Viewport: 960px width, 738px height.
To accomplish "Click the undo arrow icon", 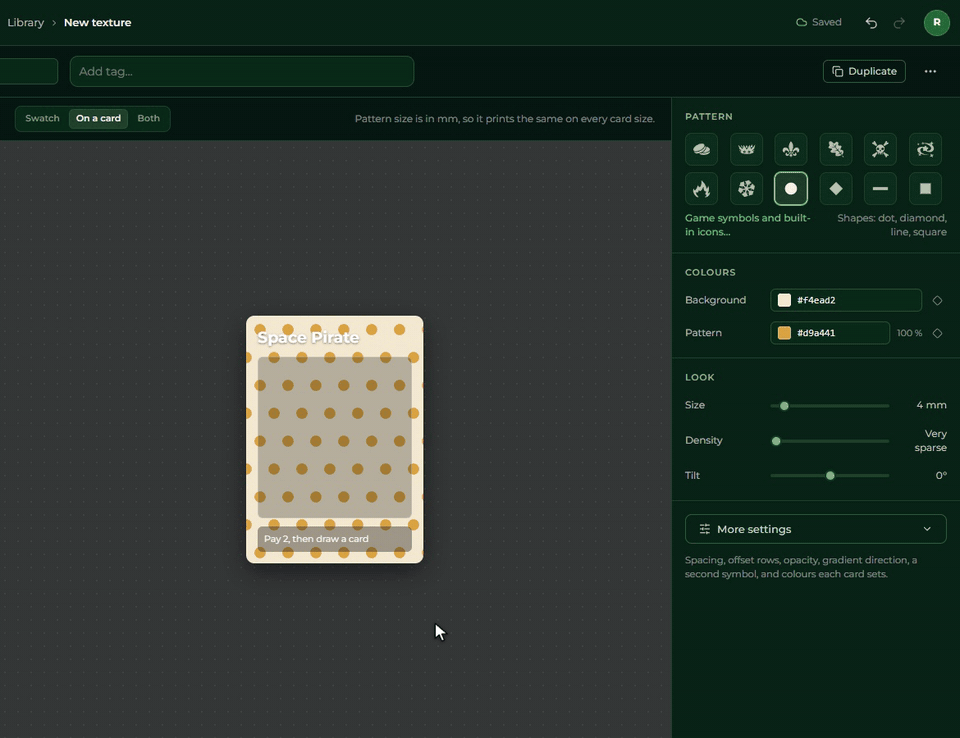I will pyautogui.click(x=871, y=23).
